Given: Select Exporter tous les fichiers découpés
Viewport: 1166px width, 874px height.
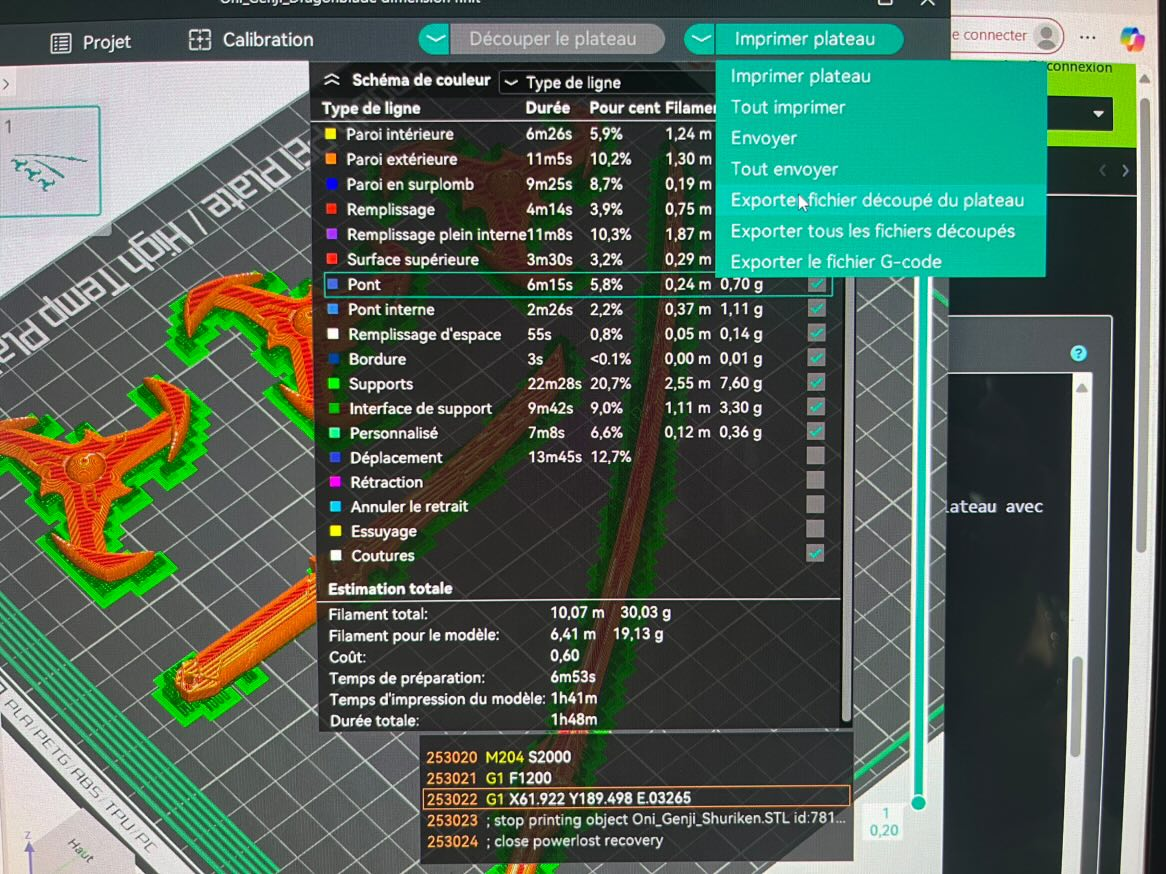Looking at the screenshot, I should [872, 231].
